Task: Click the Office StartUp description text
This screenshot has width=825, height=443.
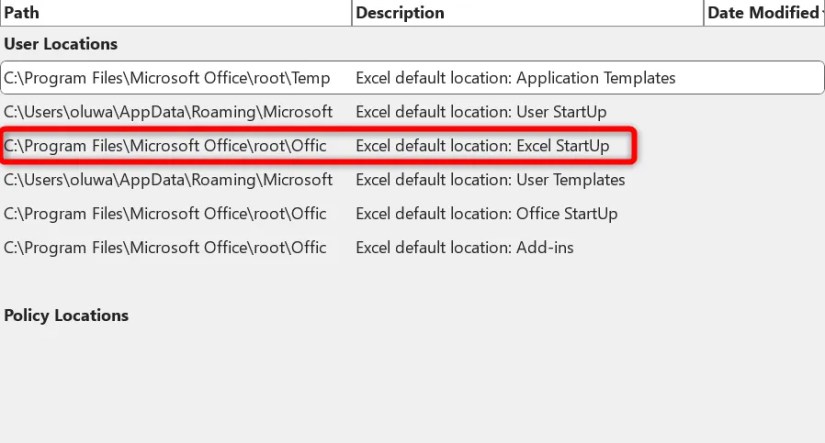Action: [x=486, y=214]
